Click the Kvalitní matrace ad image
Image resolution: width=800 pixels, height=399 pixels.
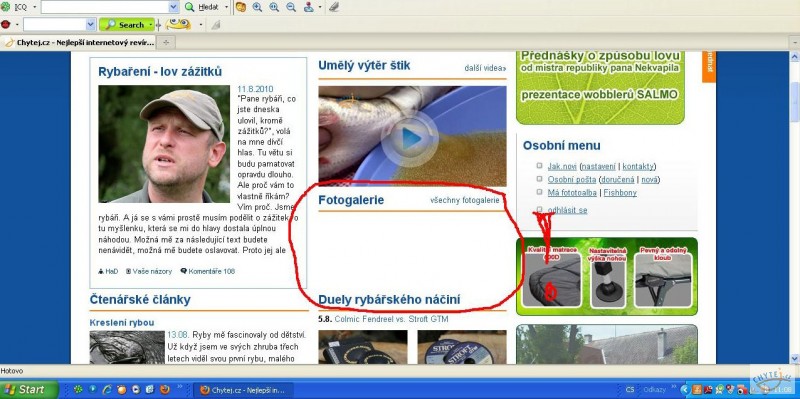point(553,281)
